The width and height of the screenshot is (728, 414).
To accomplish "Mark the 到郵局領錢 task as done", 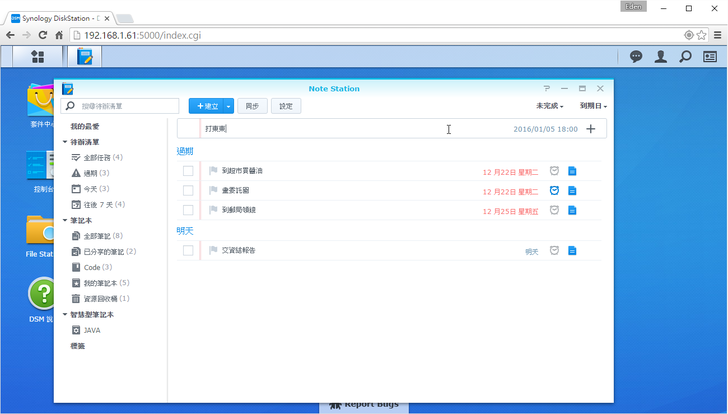I will coord(188,210).
